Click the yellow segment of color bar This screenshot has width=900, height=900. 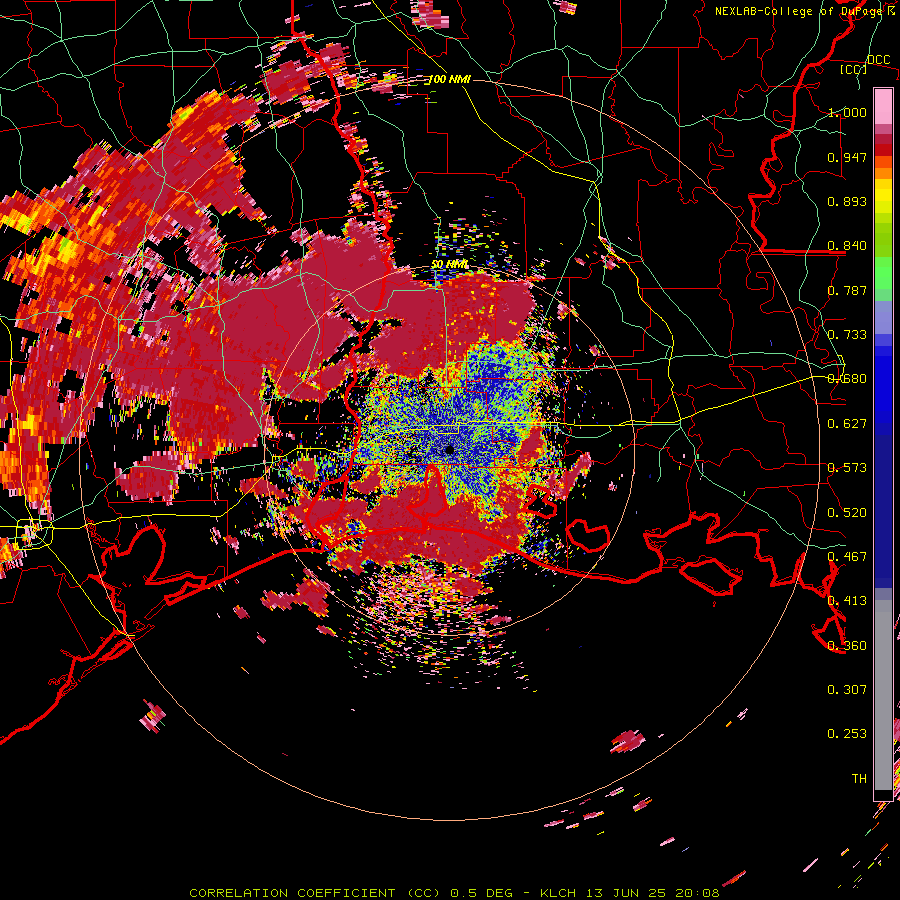point(883,197)
